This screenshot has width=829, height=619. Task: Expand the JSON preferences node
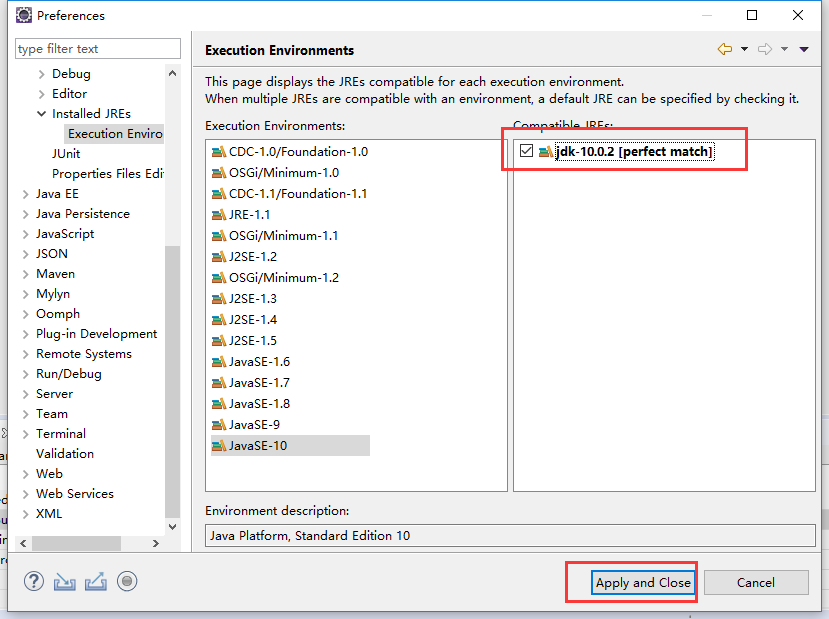click(x=25, y=254)
